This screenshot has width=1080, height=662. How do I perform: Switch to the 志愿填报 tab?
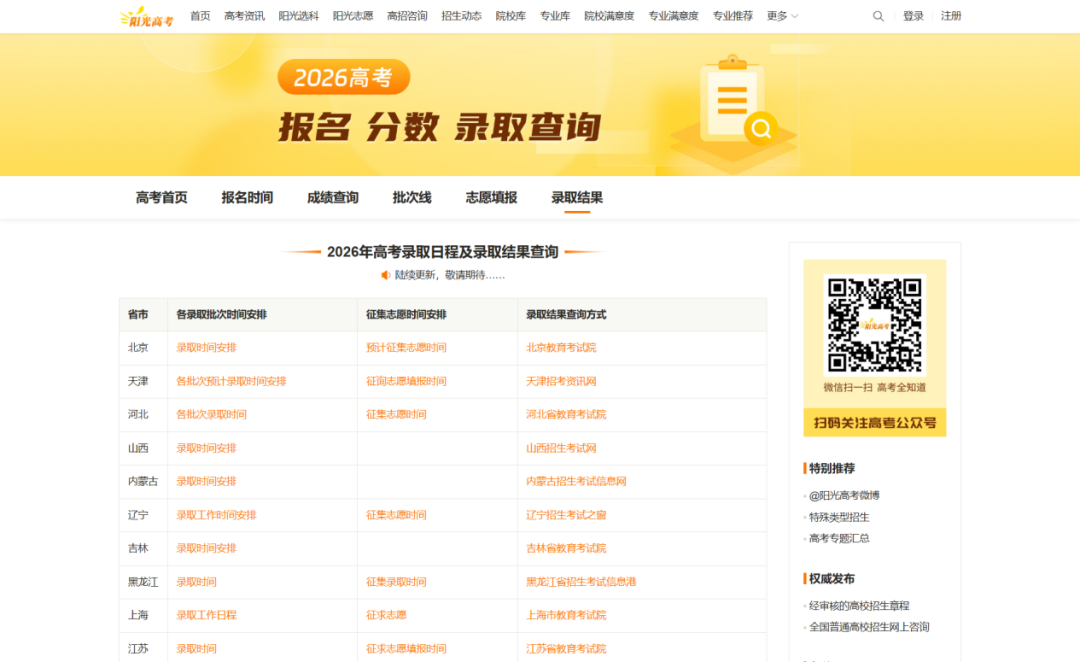491,198
